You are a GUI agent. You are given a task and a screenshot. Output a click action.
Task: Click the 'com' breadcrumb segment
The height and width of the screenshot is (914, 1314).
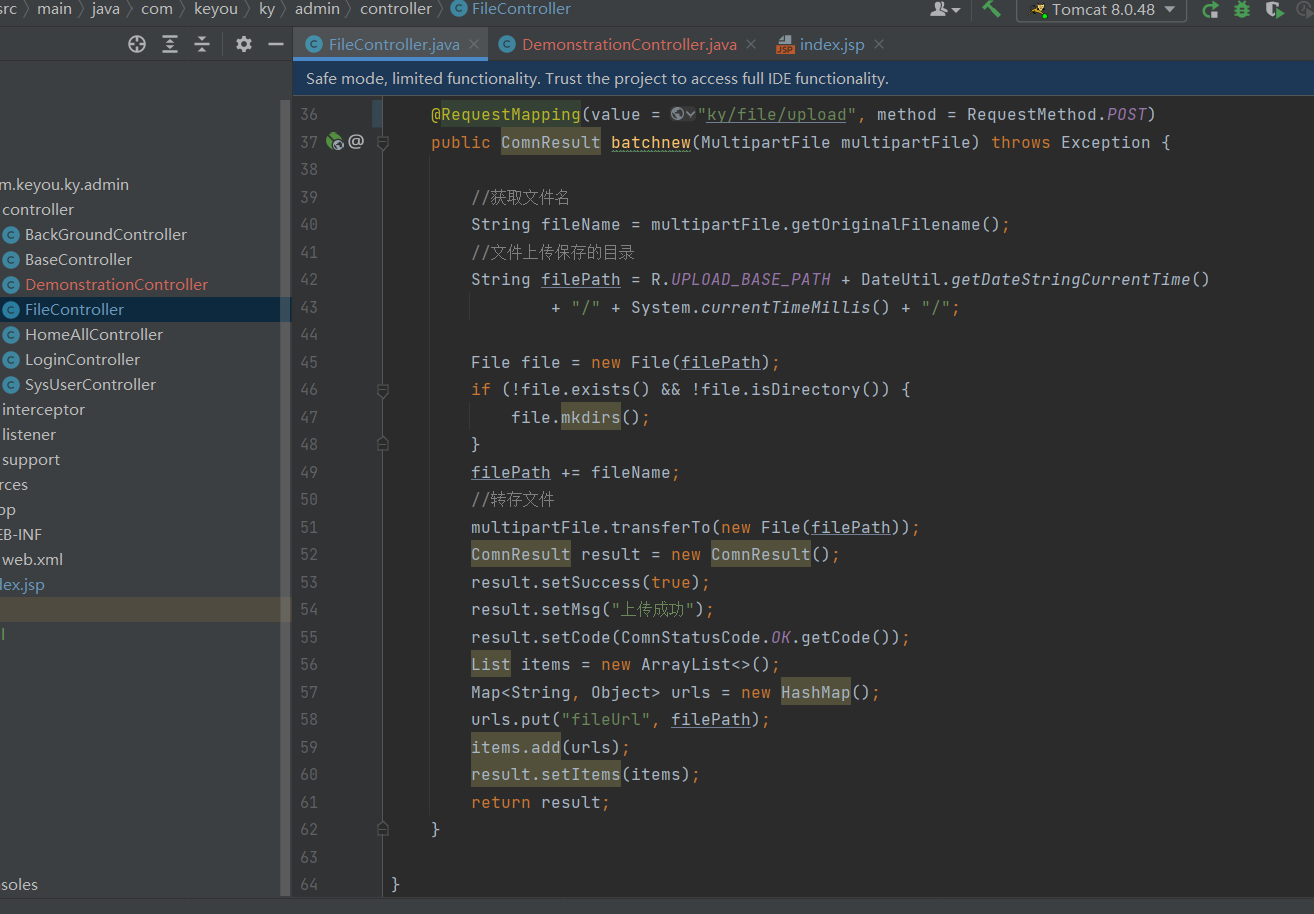(x=157, y=9)
